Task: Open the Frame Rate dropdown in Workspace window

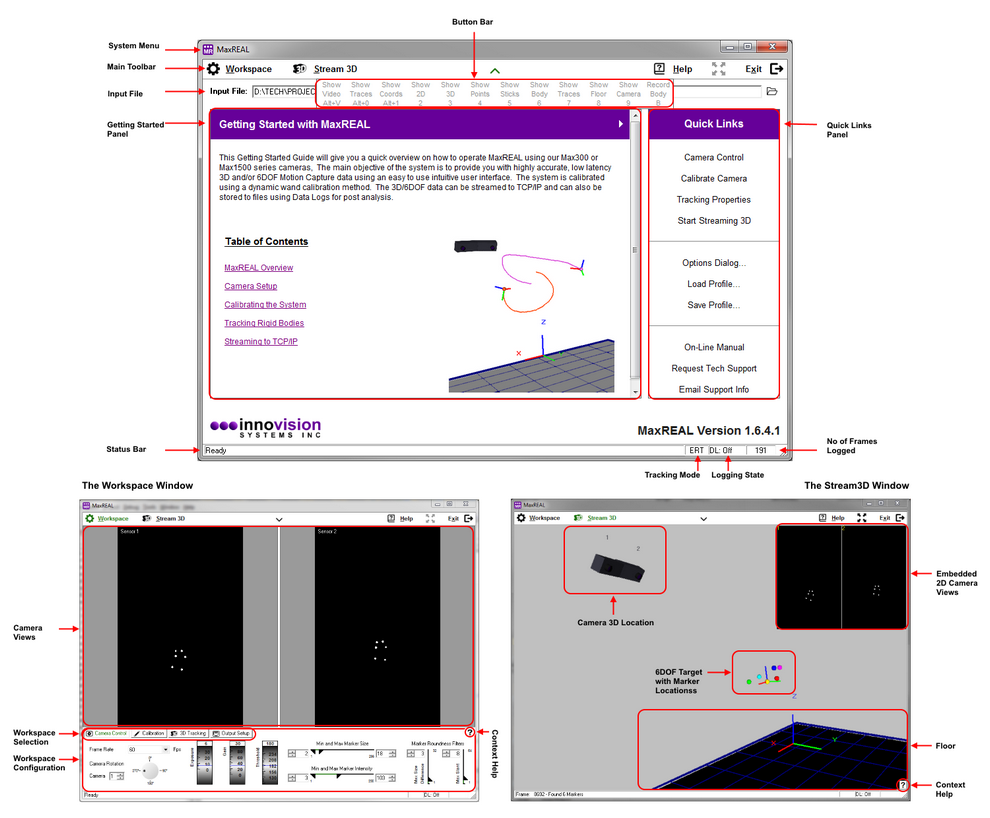Action: [148, 749]
